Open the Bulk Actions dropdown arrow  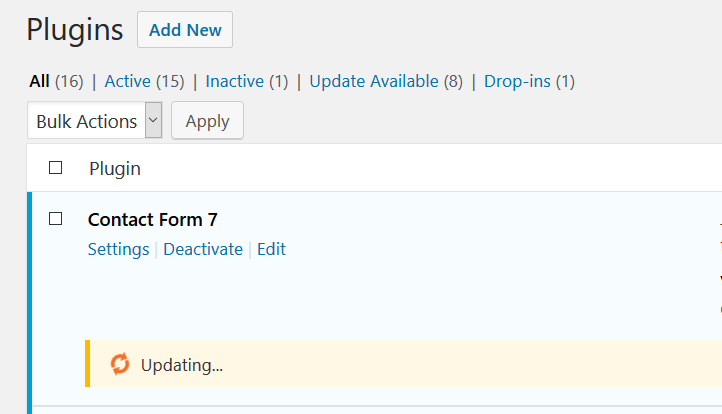click(153, 120)
